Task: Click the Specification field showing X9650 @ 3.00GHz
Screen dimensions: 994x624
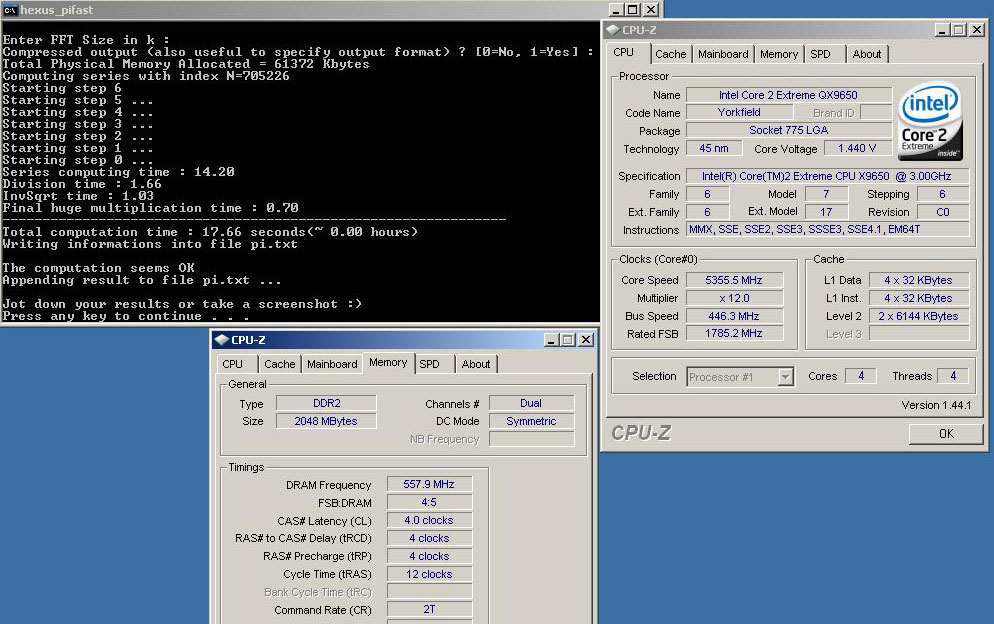Action: click(x=827, y=176)
